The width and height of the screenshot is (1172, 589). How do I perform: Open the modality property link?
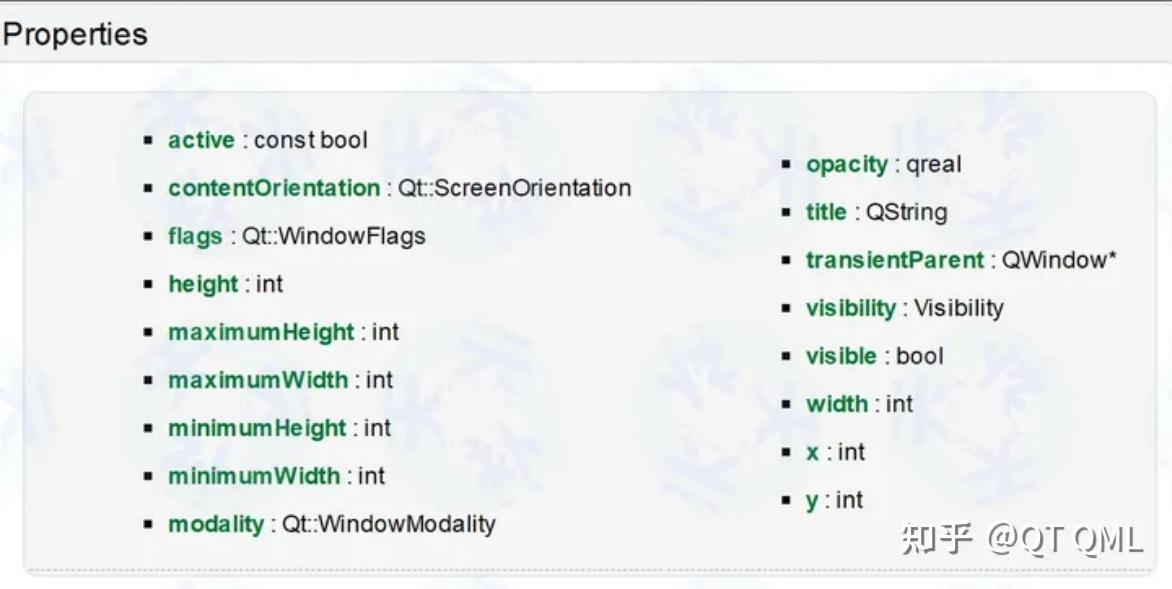pos(216,524)
